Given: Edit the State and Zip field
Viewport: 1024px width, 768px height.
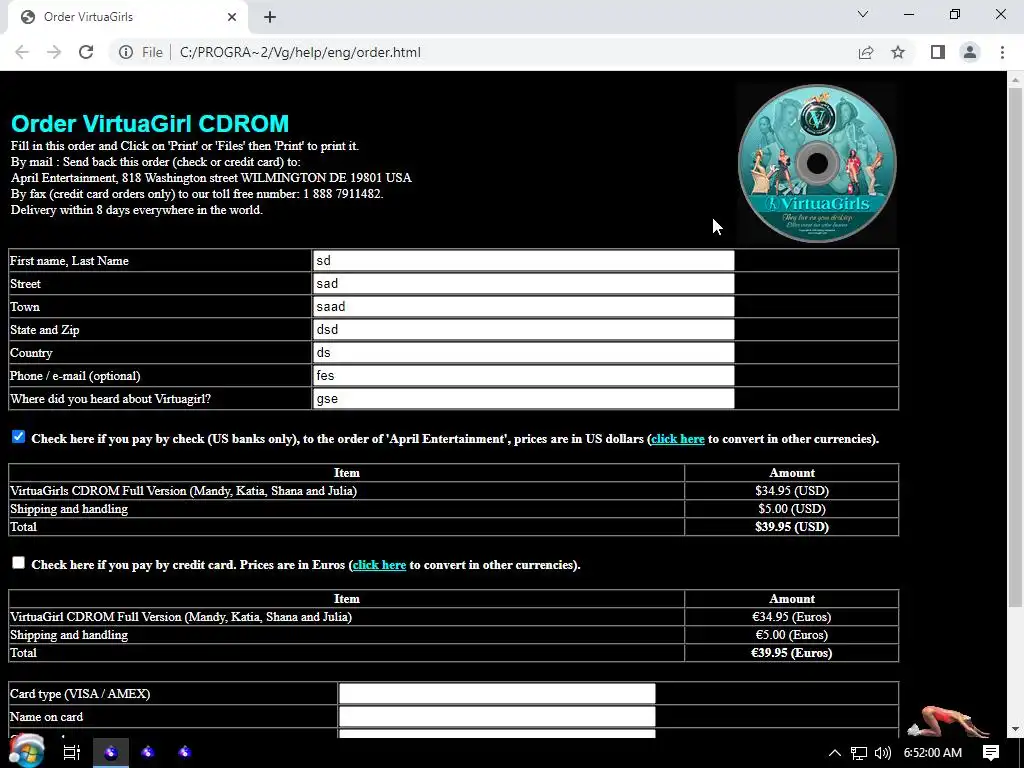Looking at the screenshot, I should coord(523,329).
